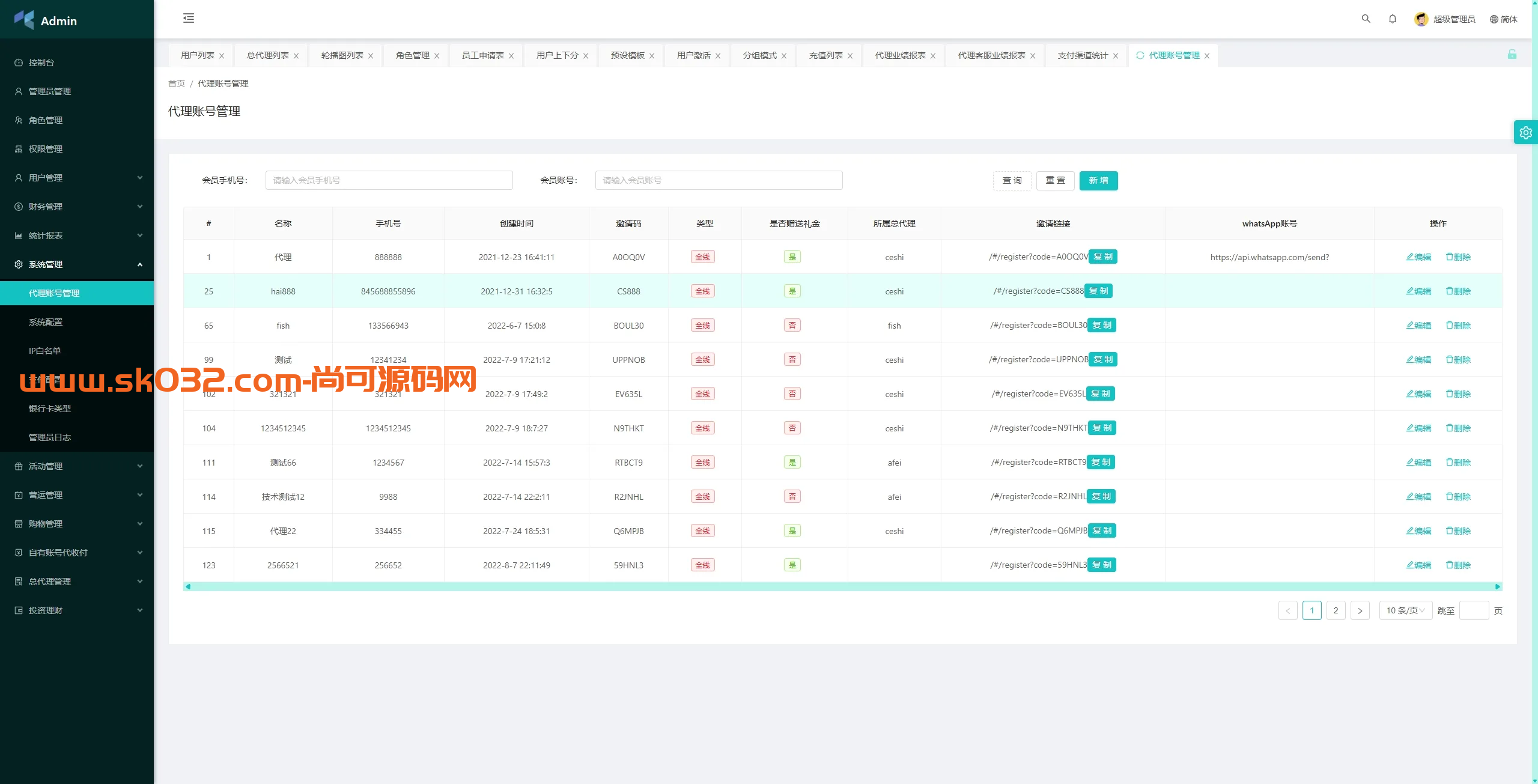Image resolution: width=1538 pixels, height=784 pixels.
Task: Copy invite link for code A0OQ0V
Action: (1102, 257)
